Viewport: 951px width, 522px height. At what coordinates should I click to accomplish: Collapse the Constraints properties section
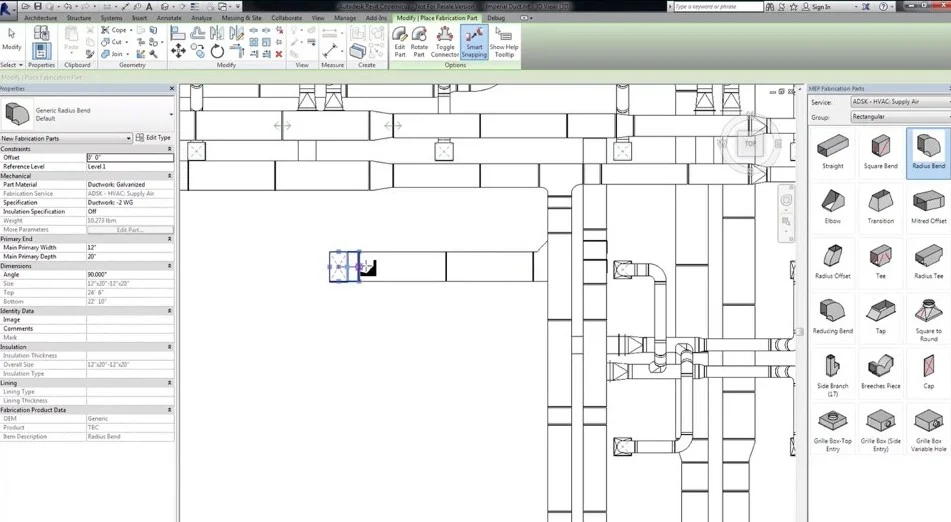tap(169, 149)
